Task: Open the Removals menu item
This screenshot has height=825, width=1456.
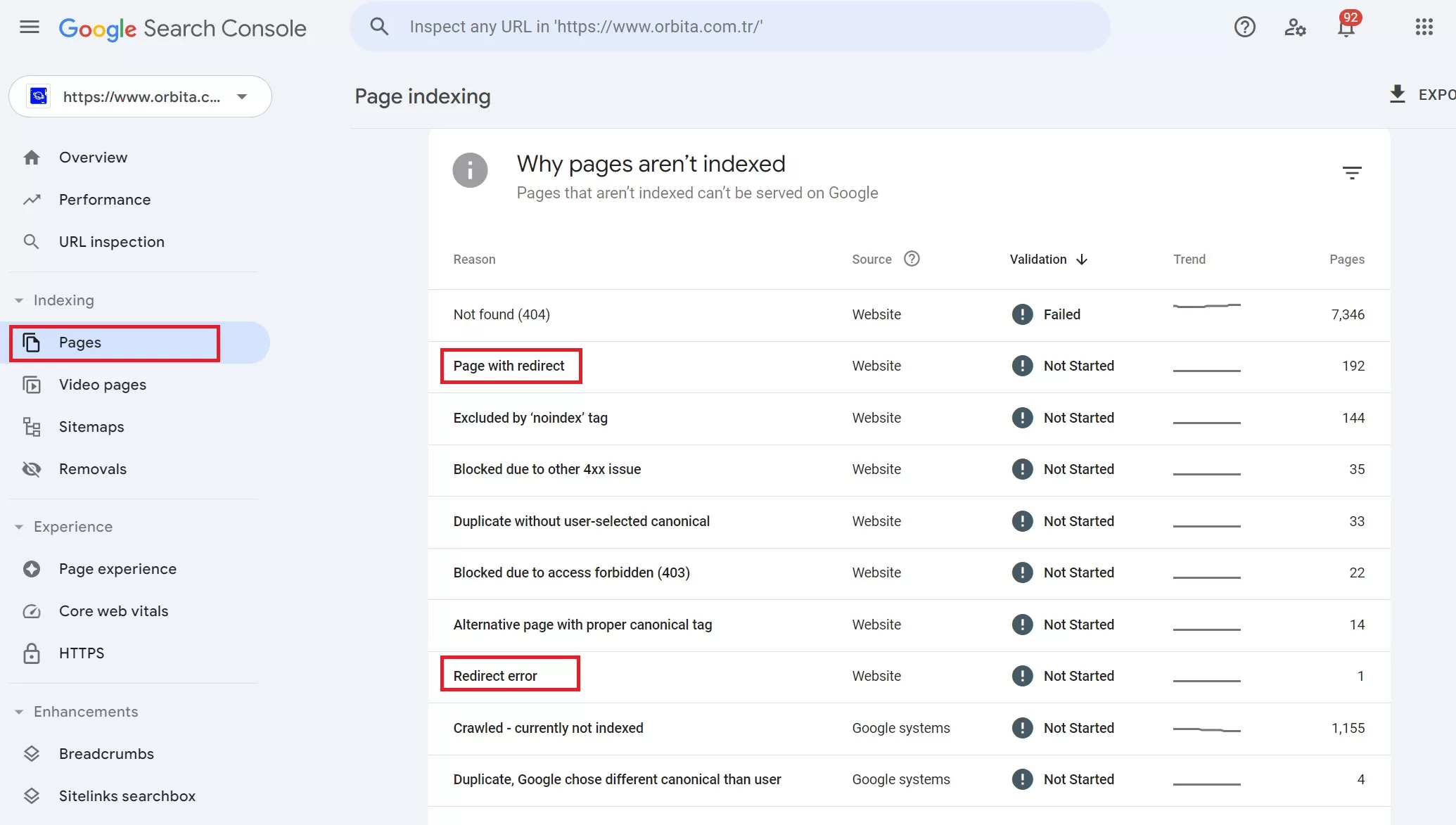Action: [135, 469]
